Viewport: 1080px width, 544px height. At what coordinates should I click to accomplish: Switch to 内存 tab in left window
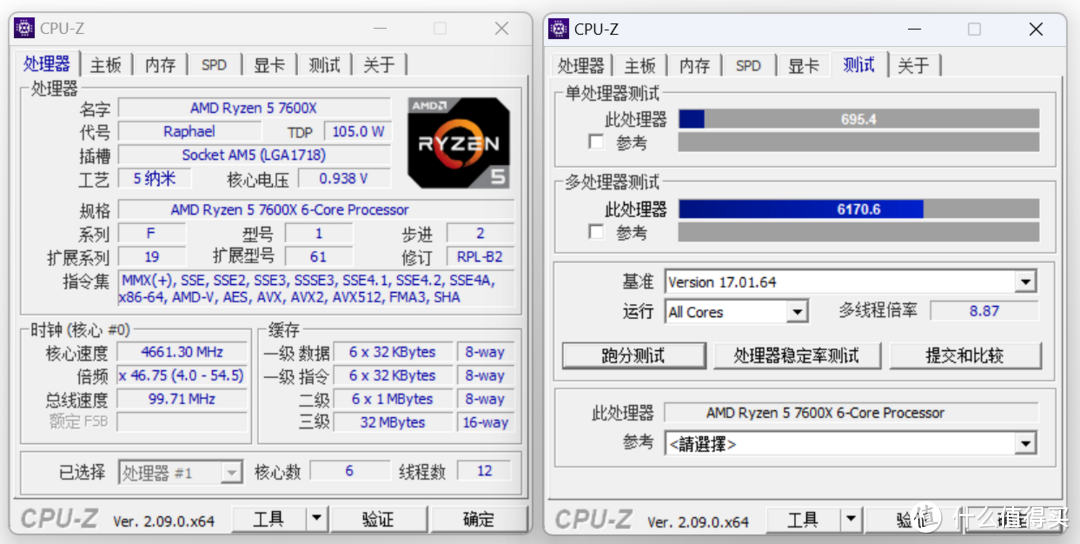[x=160, y=65]
